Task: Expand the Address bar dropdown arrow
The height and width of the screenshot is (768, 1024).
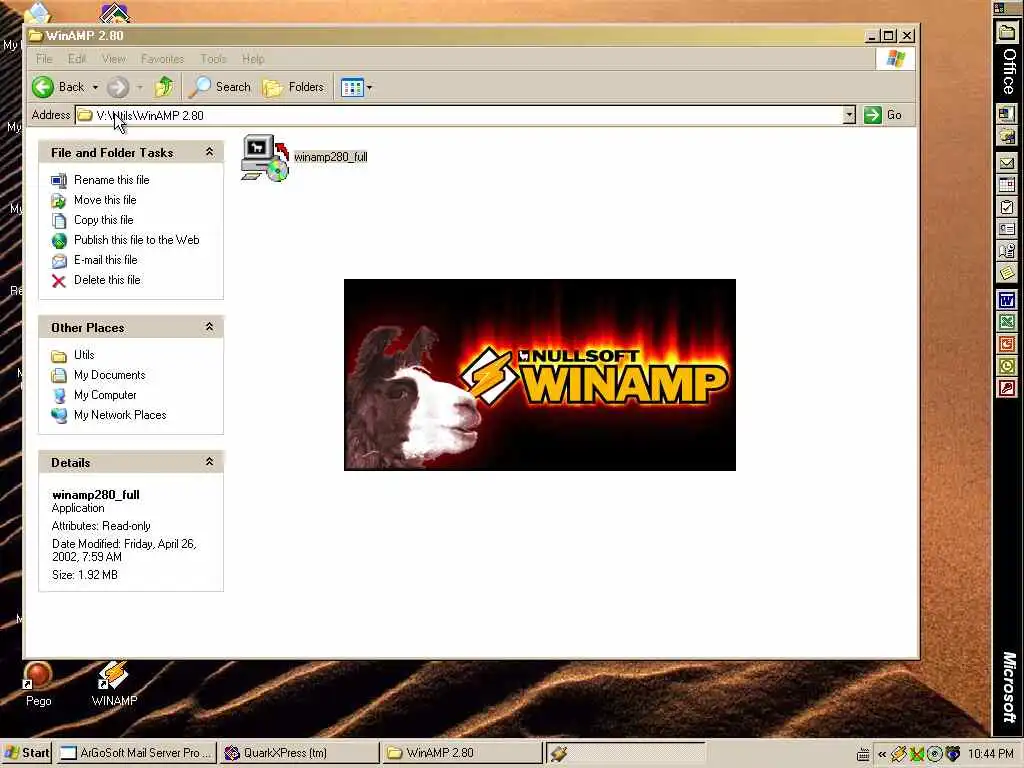Action: coord(848,116)
